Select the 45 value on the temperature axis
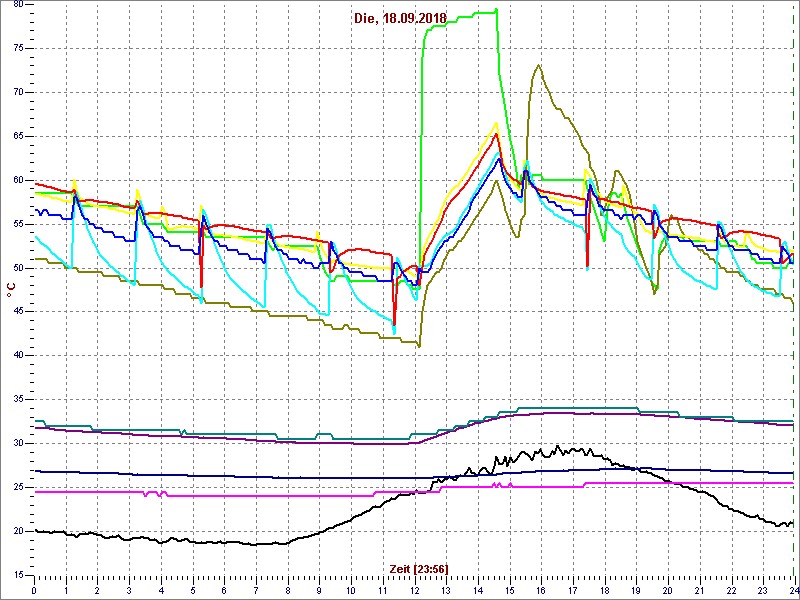This screenshot has height=600, width=800. [x=16, y=312]
